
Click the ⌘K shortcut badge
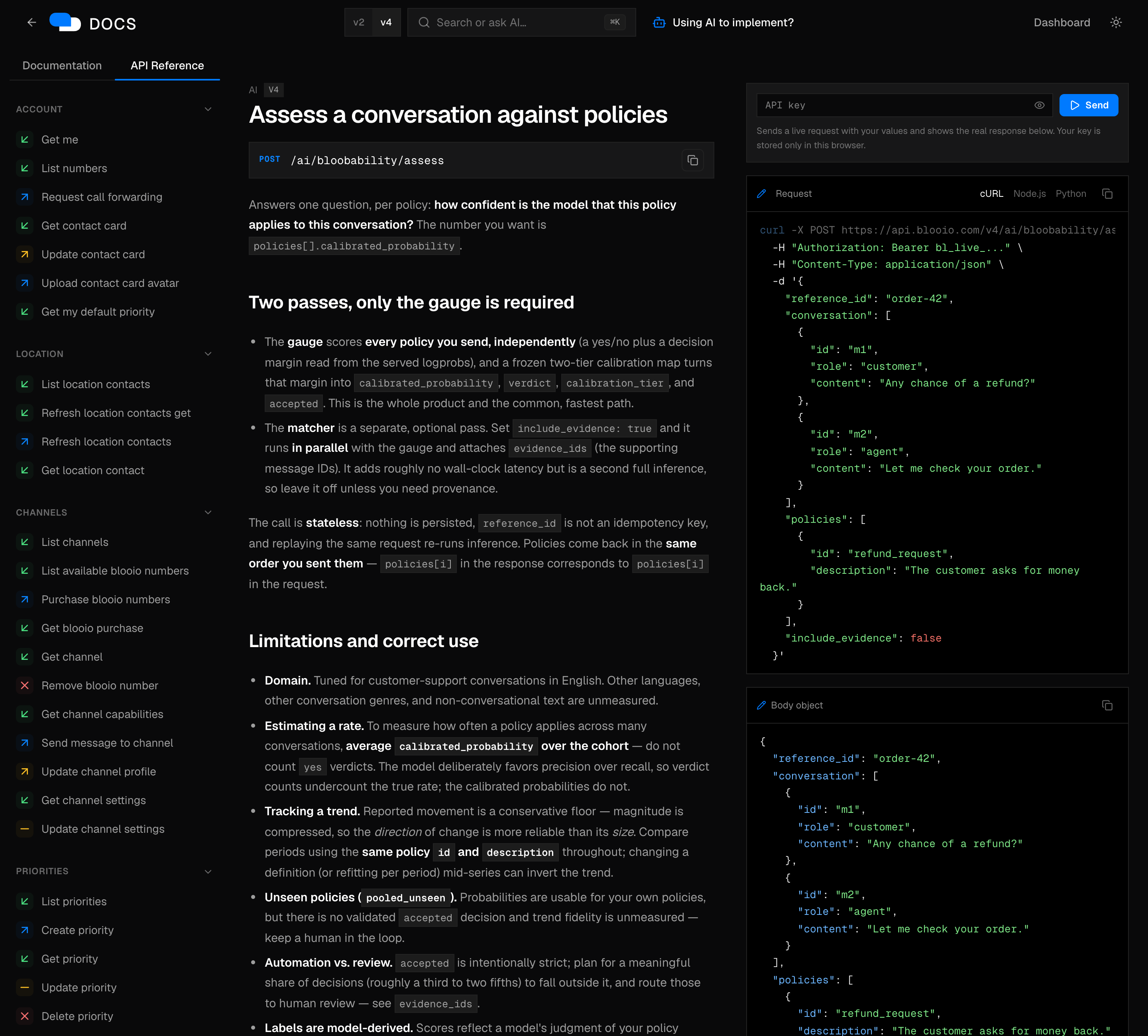point(615,22)
